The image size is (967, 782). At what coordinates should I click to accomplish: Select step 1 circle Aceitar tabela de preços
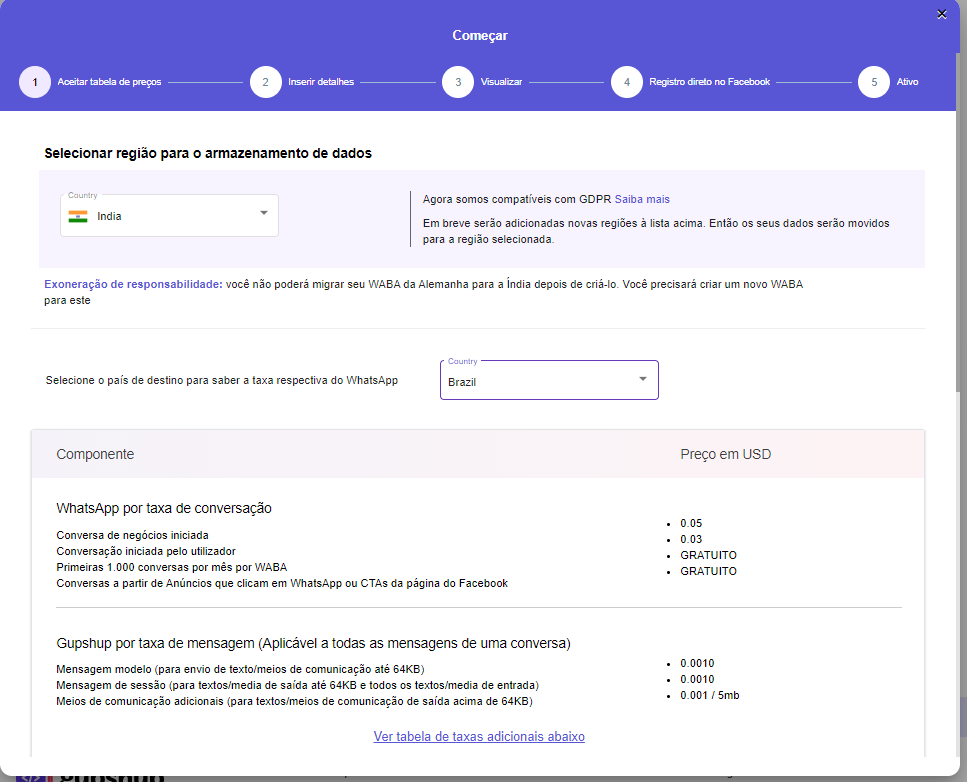click(35, 82)
